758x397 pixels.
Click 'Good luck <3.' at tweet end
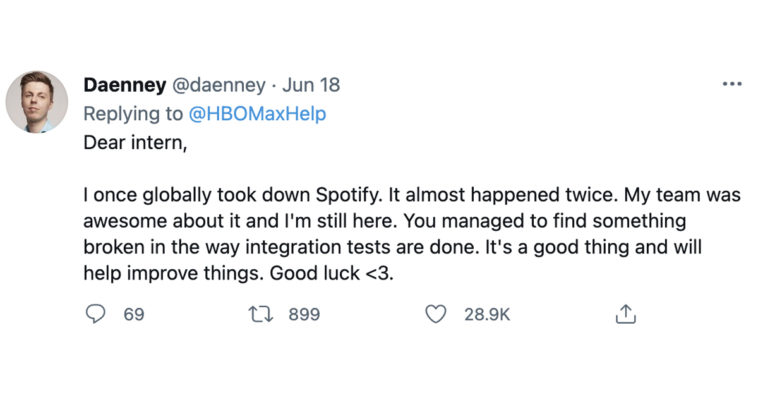pos(332,273)
